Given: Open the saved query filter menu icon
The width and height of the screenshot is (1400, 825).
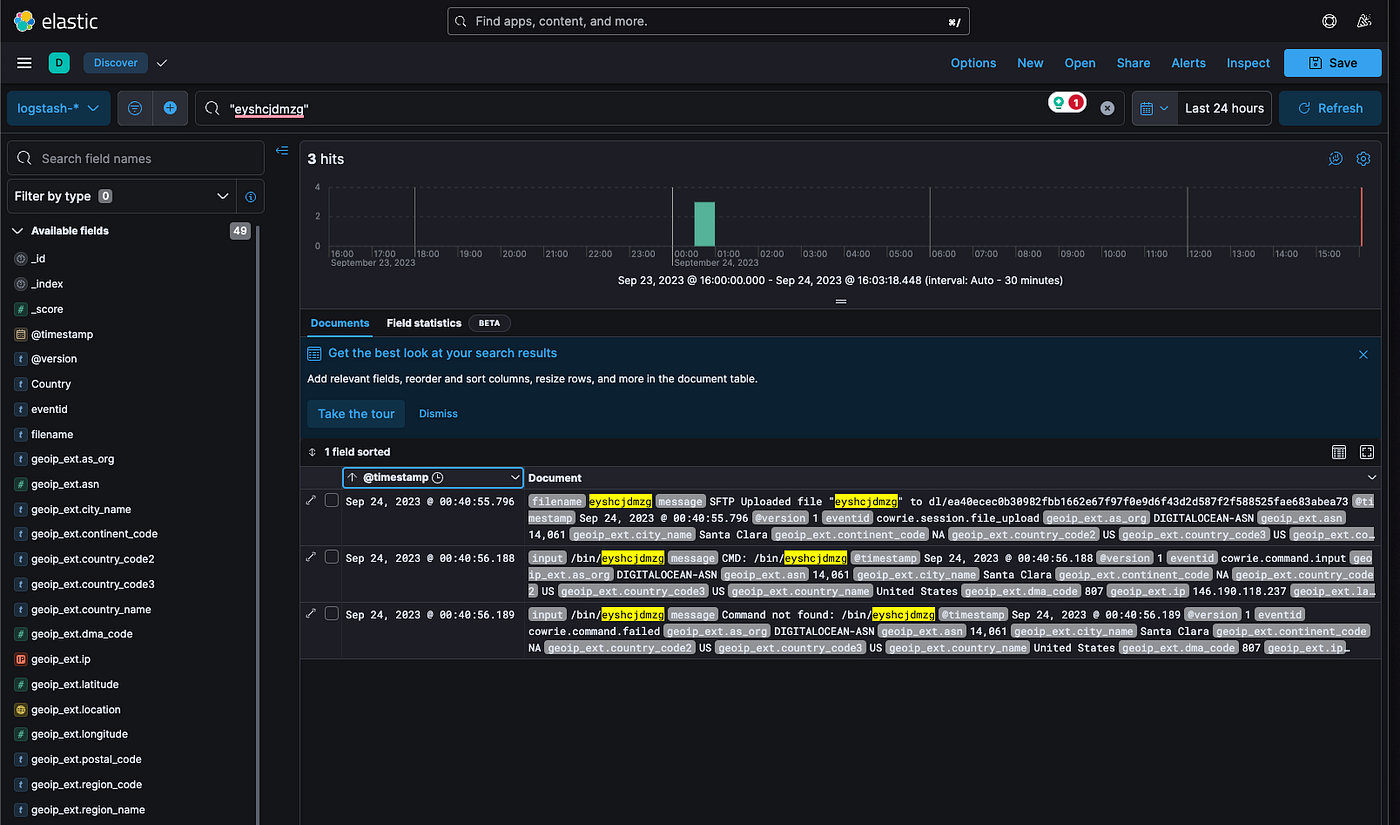Looking at the screenshot, I should click(135, 108).
